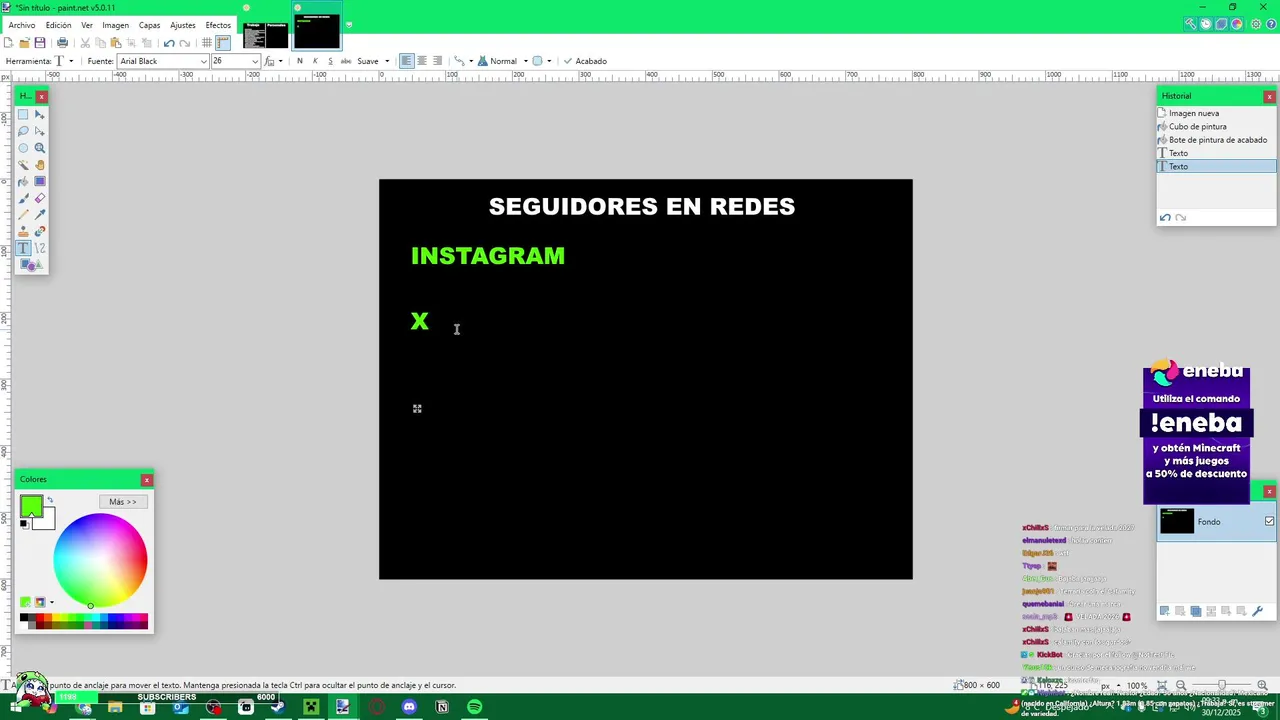
Task: Select the Pencil tool
Action: point(23,215)
